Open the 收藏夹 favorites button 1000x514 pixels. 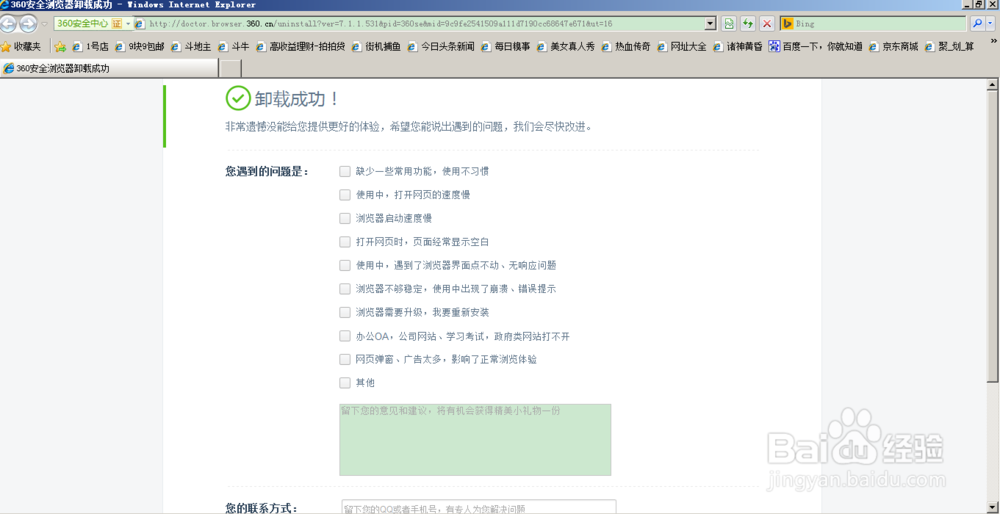[21, 46]
